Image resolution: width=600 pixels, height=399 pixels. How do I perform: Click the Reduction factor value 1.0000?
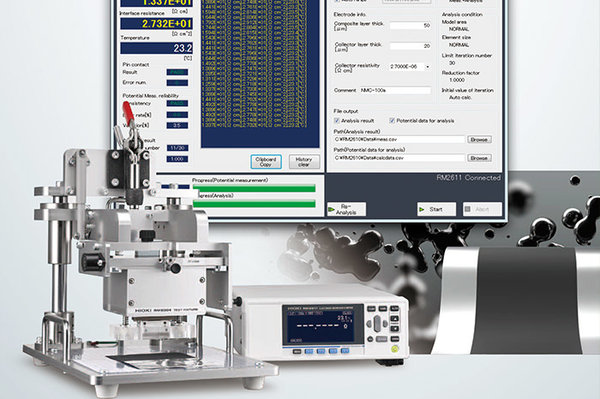tap(457, 80)
